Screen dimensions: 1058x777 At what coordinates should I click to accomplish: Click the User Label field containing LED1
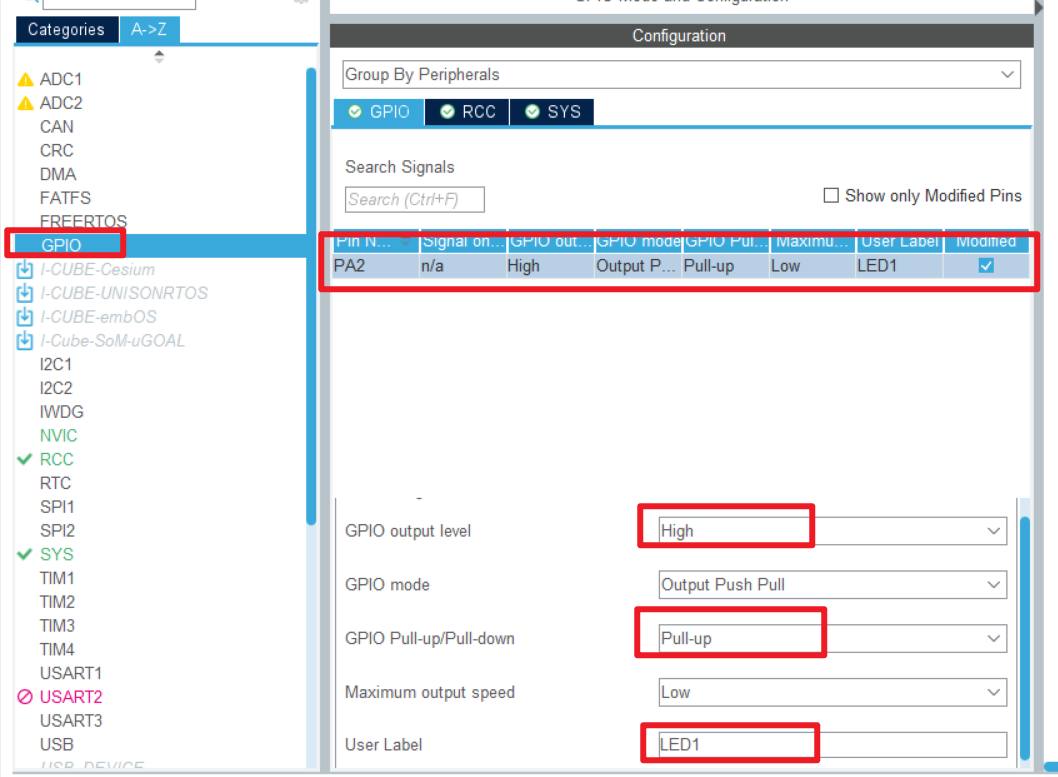pos(833,745)
